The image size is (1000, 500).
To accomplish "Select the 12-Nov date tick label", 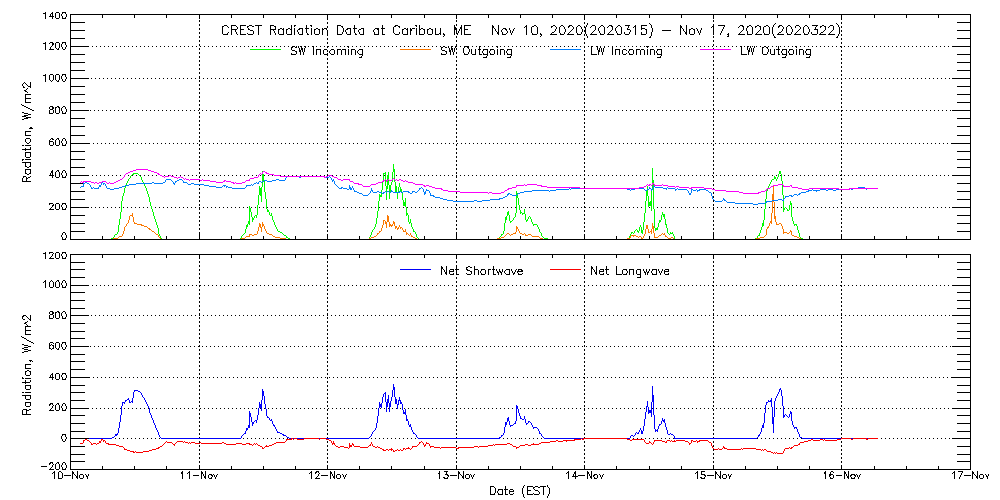I will click(x=329, y=478).
